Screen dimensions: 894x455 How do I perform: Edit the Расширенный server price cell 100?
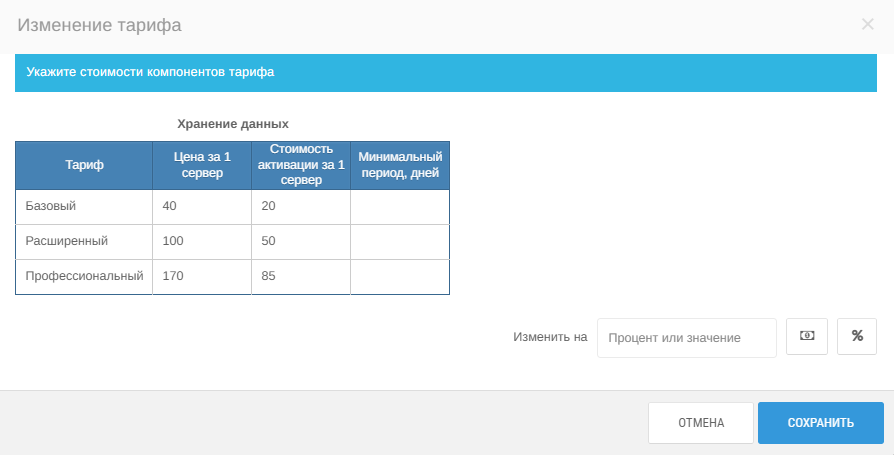202,242
